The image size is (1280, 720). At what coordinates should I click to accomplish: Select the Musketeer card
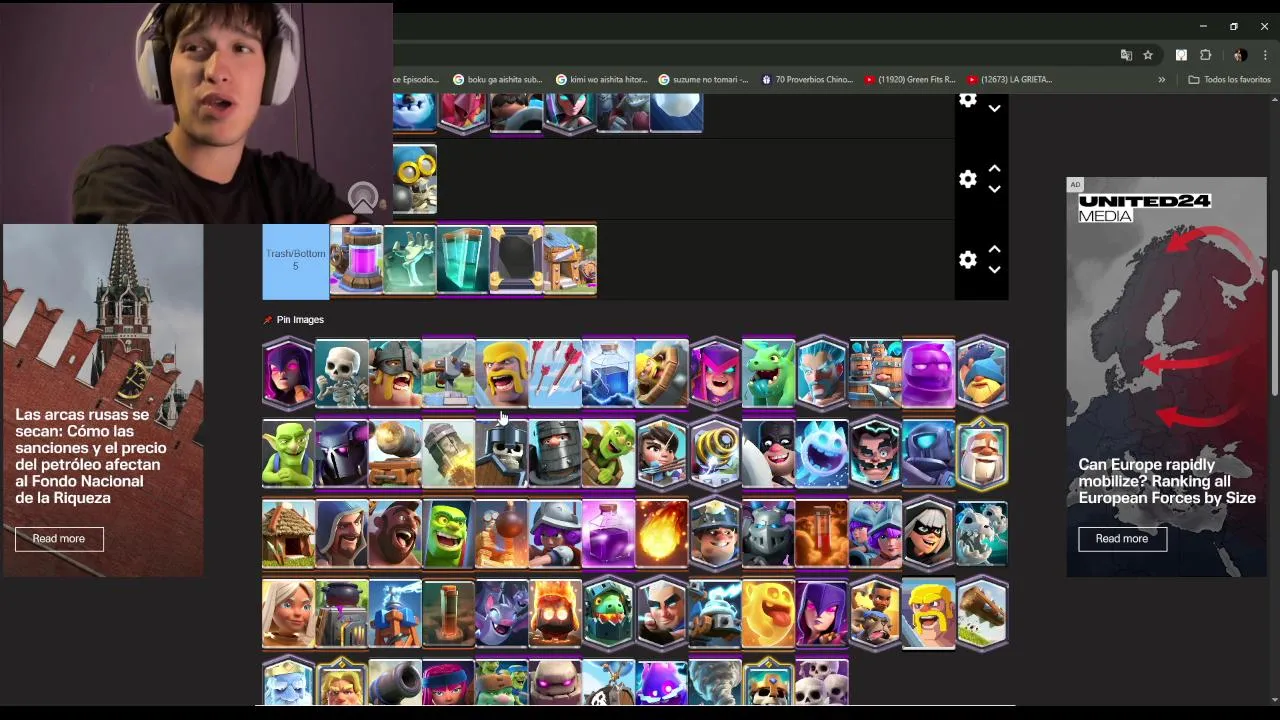point(555,533)
